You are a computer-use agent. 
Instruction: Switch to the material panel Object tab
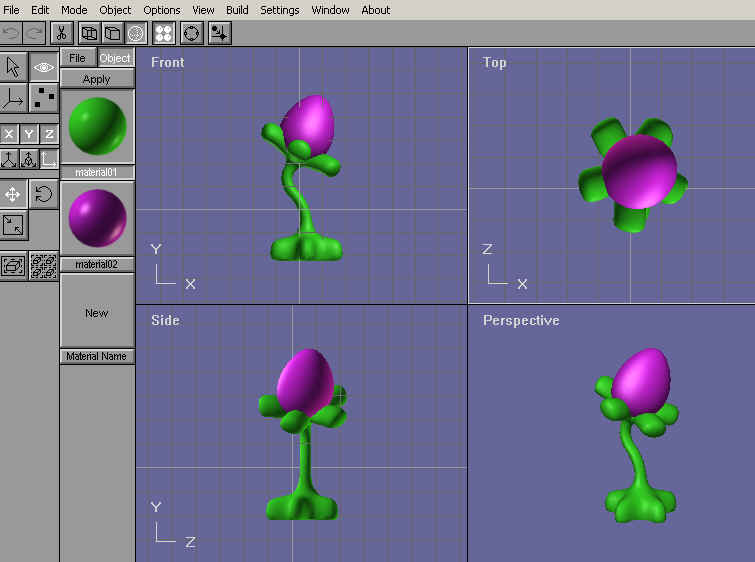[x=115, y=58]
